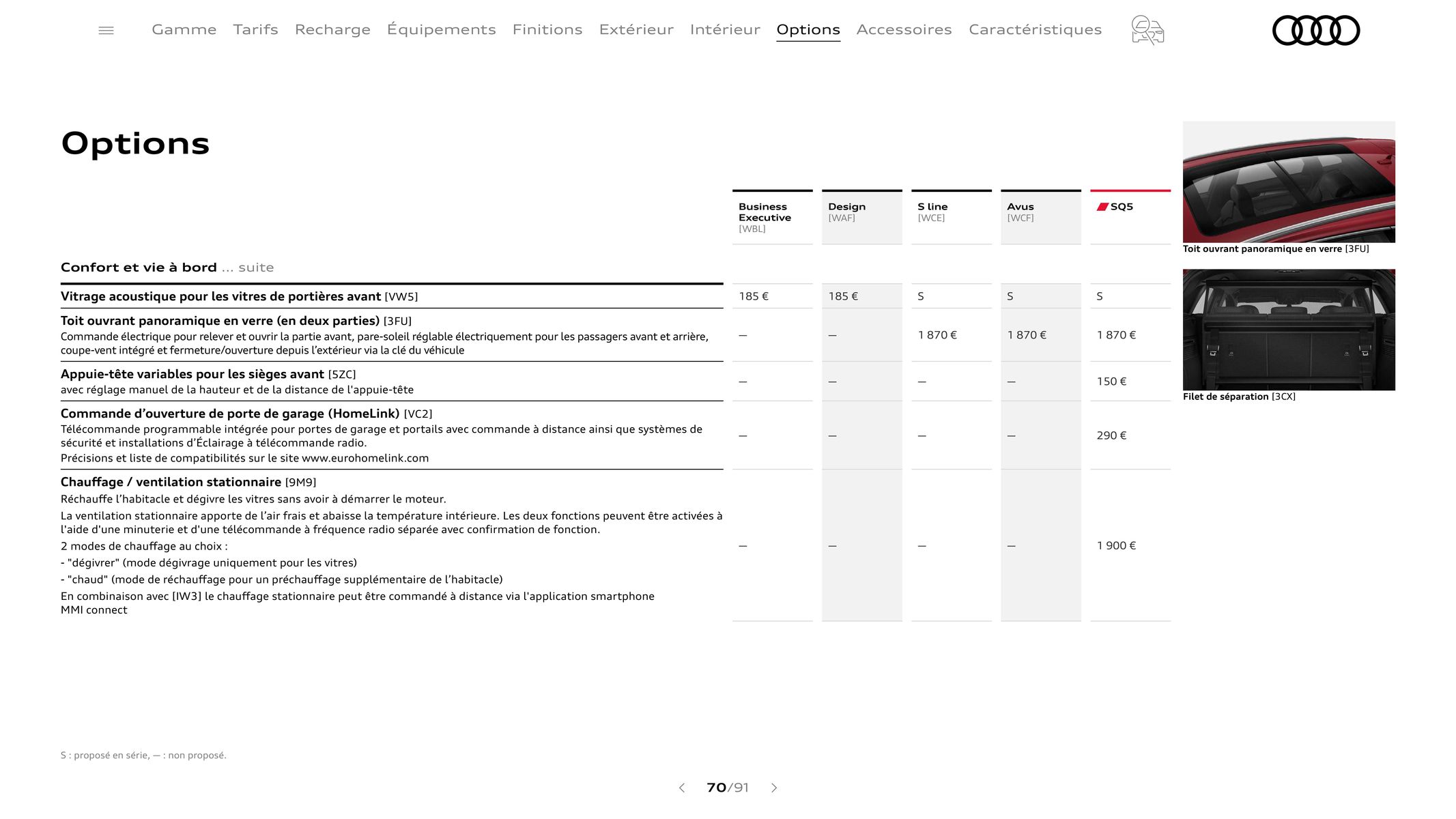Click the S value under SQ5 for Vitrage
This screenshot has height=819, width=1456.
1100,296
